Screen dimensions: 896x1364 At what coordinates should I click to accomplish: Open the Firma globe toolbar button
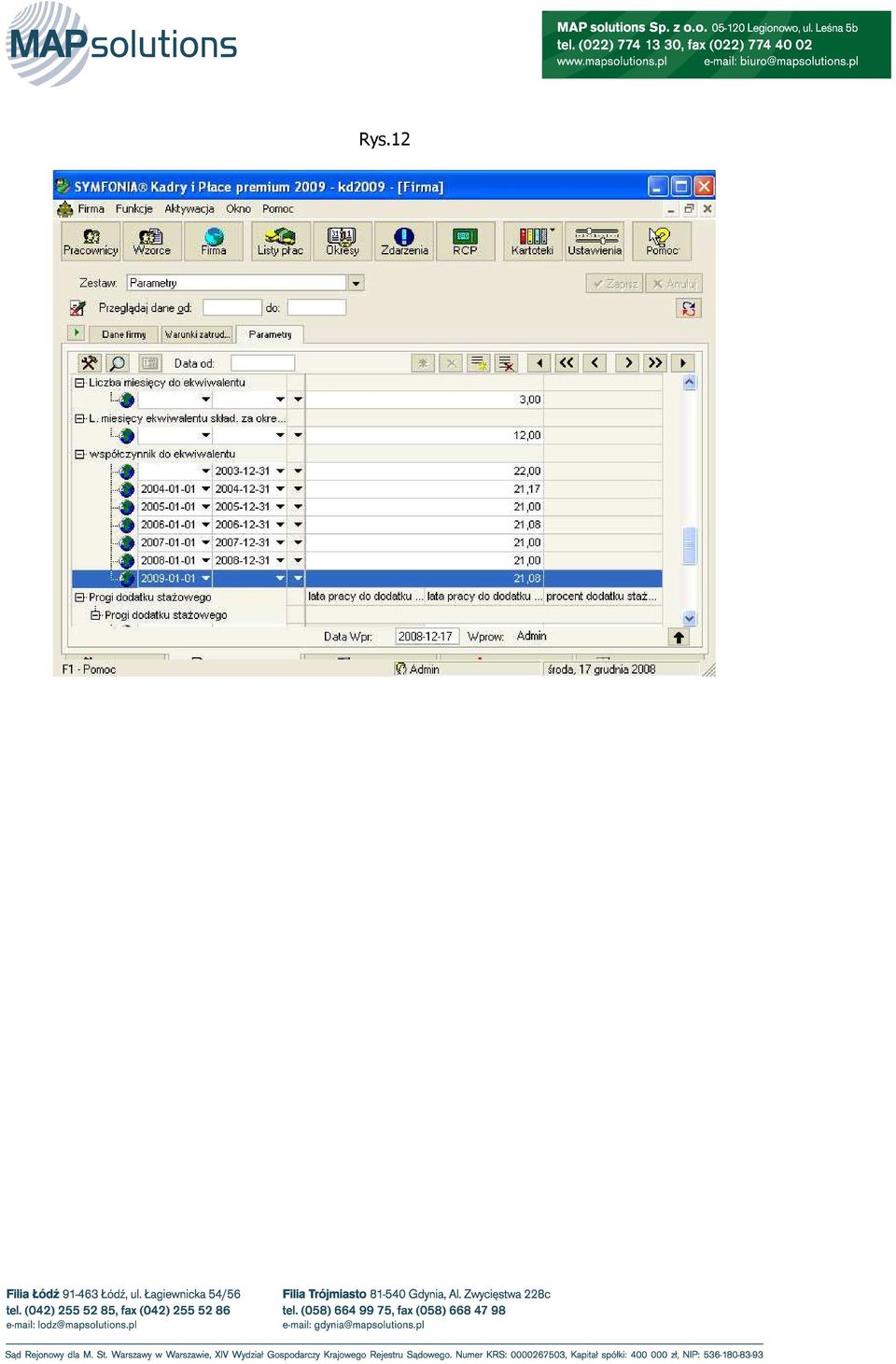click(x=214, y=240)
